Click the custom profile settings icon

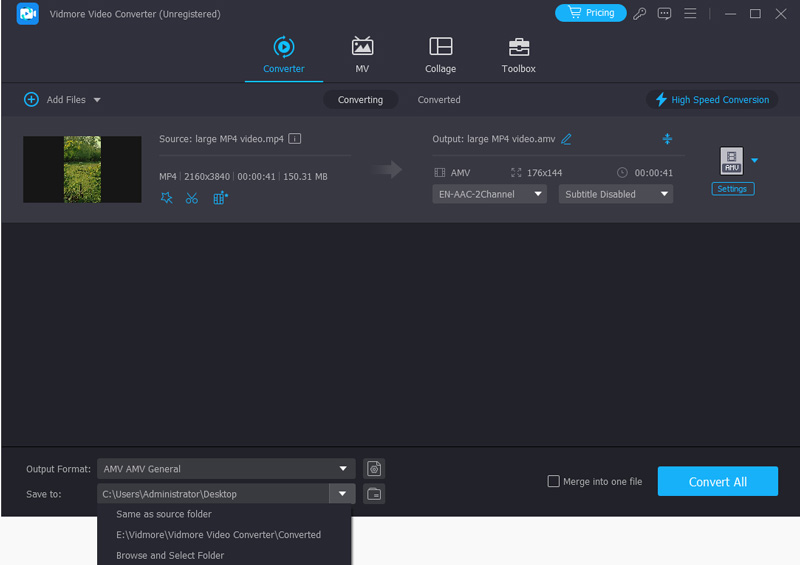(373, 468)
